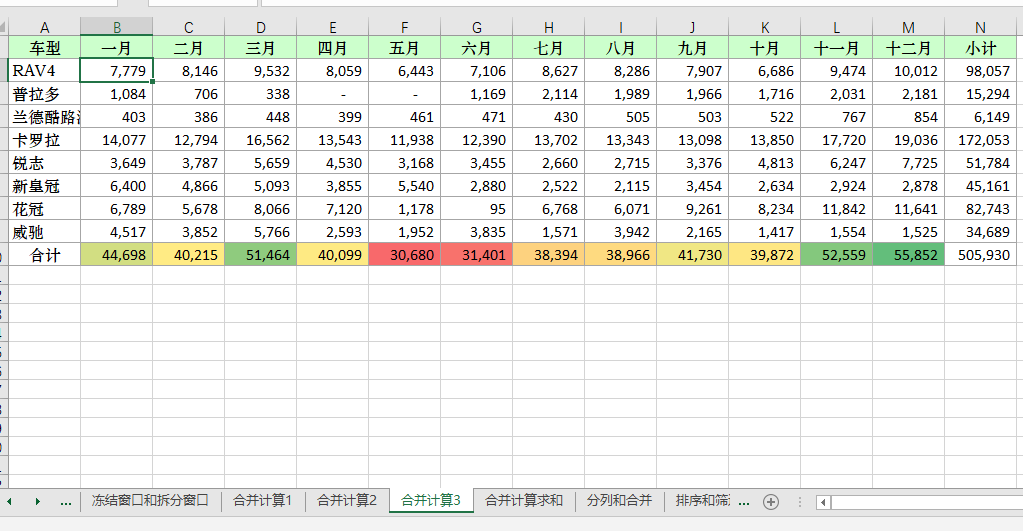1023x531 pixels.
Task: Select the 普拉多 March value 338
Action: click(261, 94)
